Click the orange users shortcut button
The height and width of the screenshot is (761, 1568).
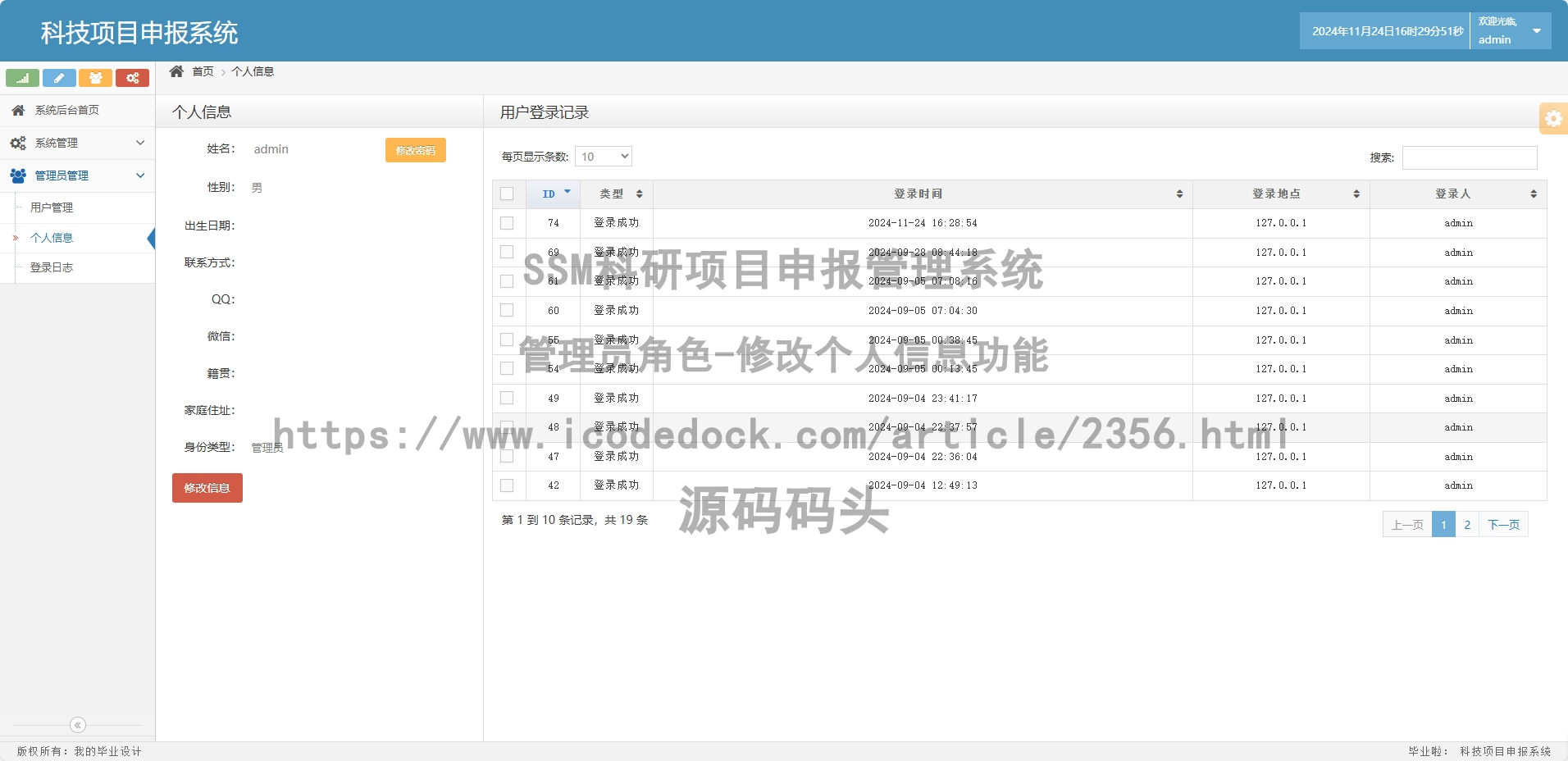(96, 78)
